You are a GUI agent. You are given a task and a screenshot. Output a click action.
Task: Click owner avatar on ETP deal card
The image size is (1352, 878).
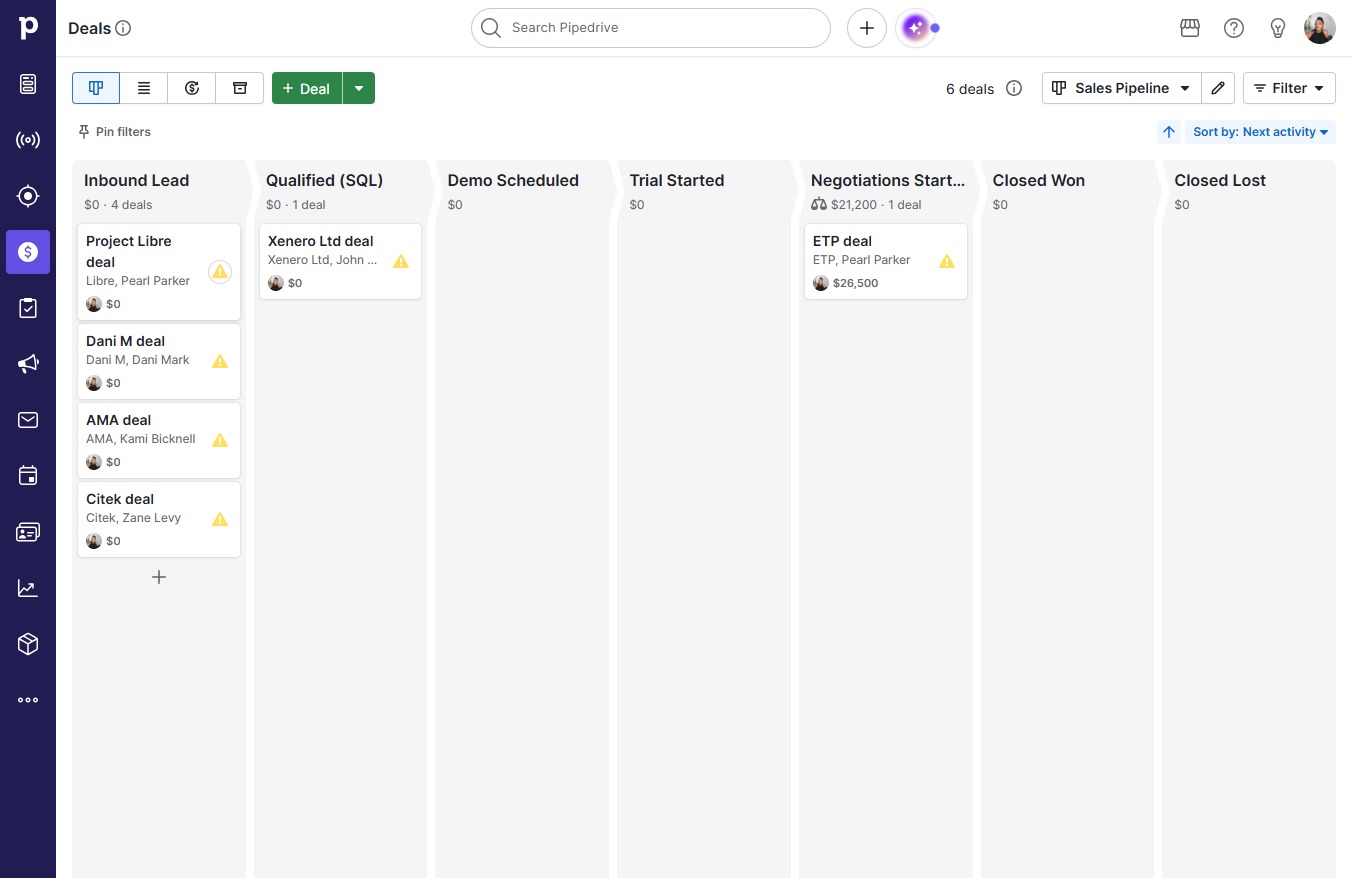(821, 283)
